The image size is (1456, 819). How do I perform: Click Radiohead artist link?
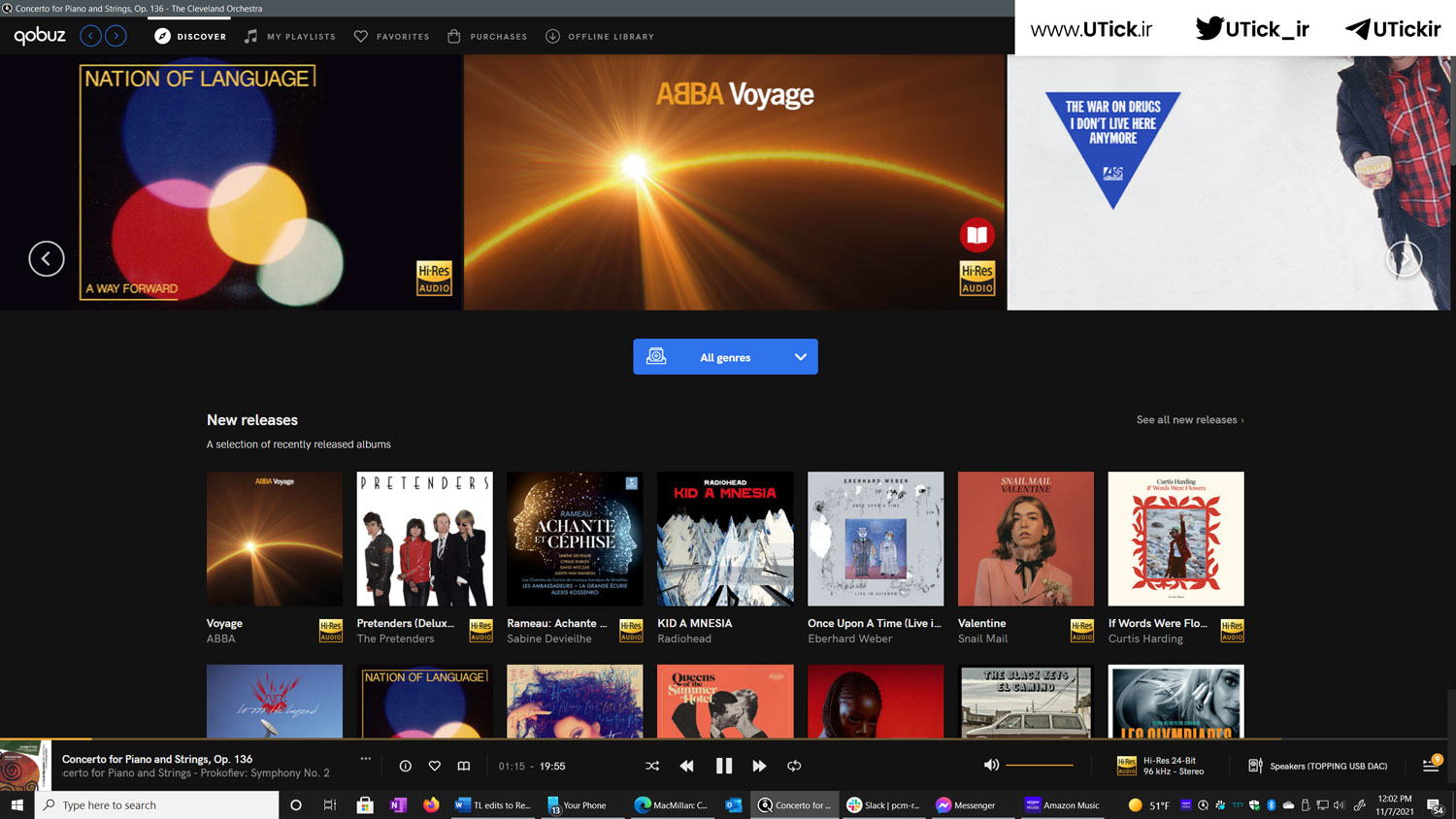pyautogui.click(x=684, y=639)
